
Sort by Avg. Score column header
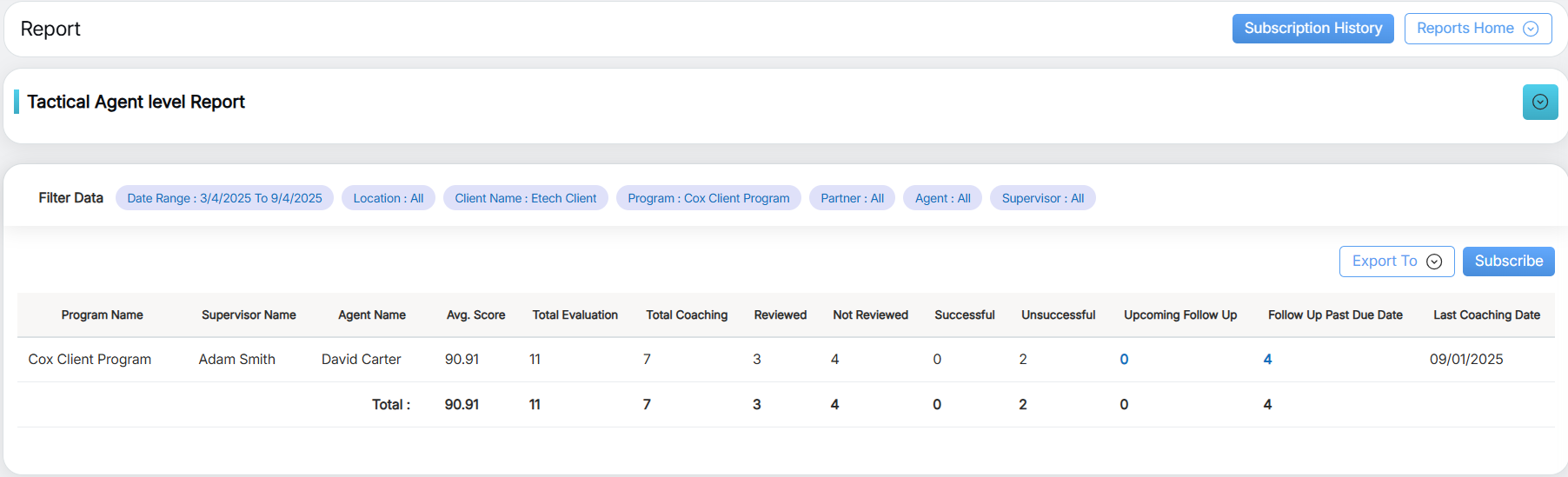[x=475, y=315]
